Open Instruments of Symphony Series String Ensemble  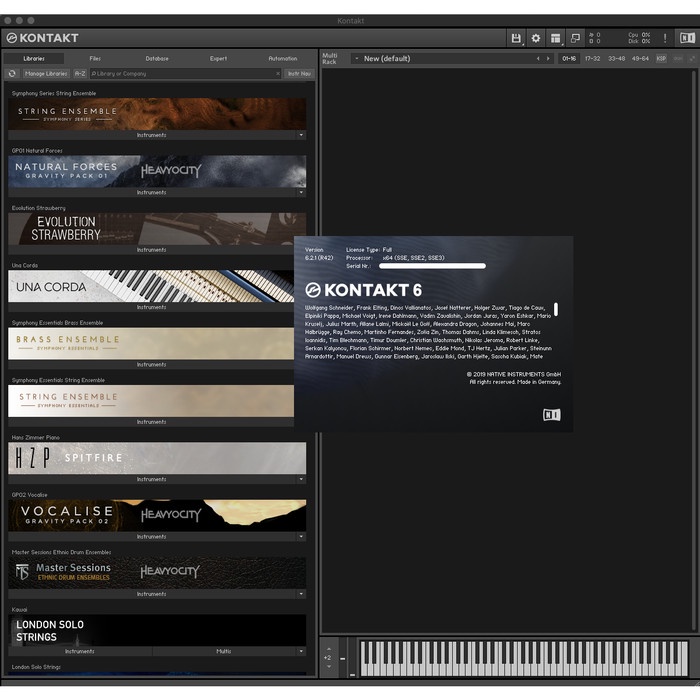click(152, 135)
